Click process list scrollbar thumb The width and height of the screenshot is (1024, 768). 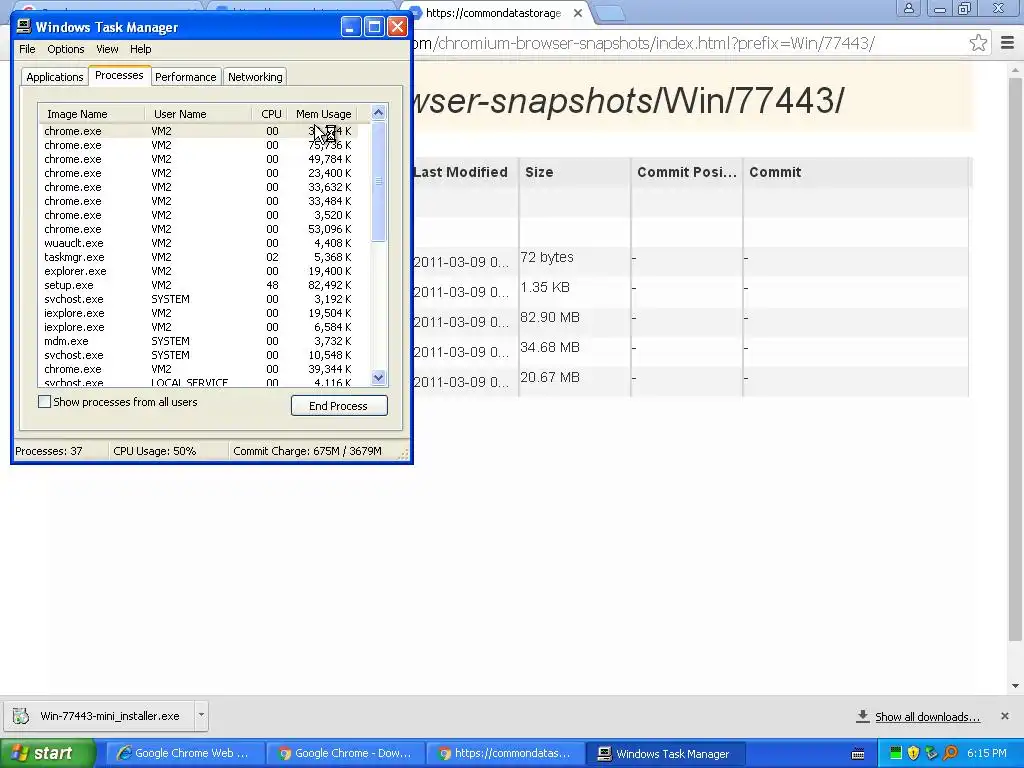[x=378, y=182]
